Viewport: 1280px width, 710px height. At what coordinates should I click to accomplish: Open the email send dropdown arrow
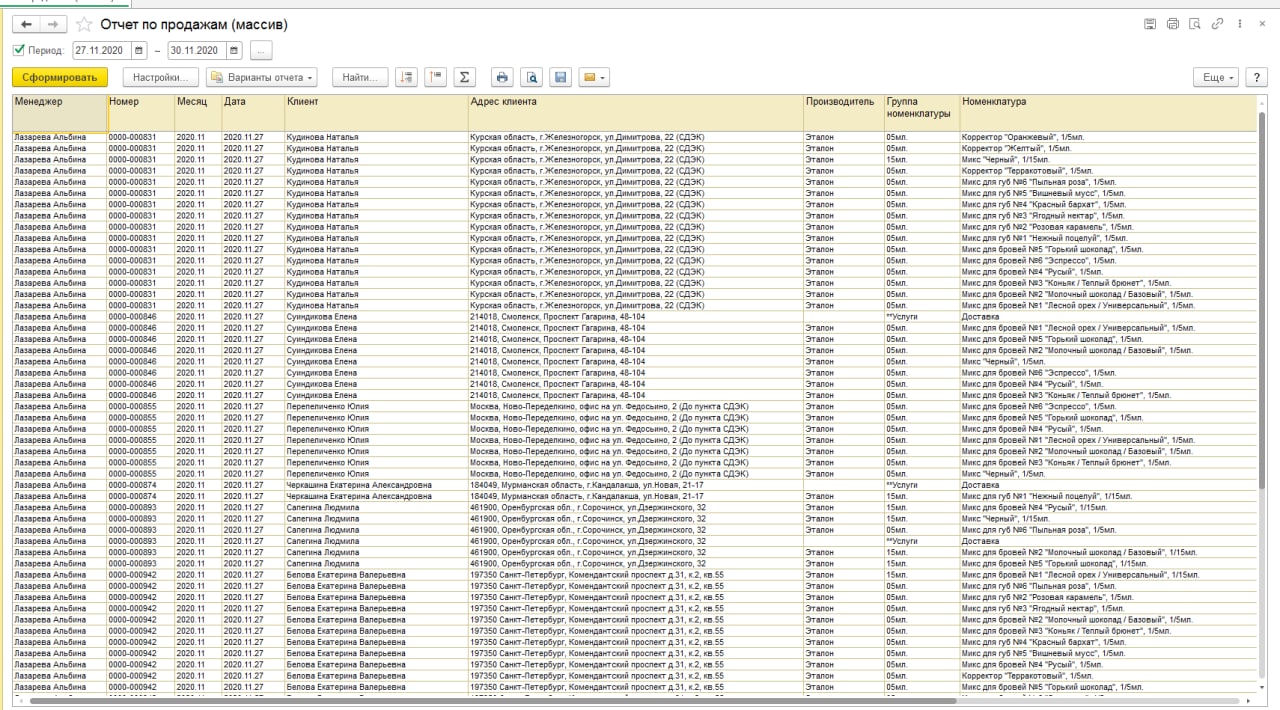coord(604,77)
